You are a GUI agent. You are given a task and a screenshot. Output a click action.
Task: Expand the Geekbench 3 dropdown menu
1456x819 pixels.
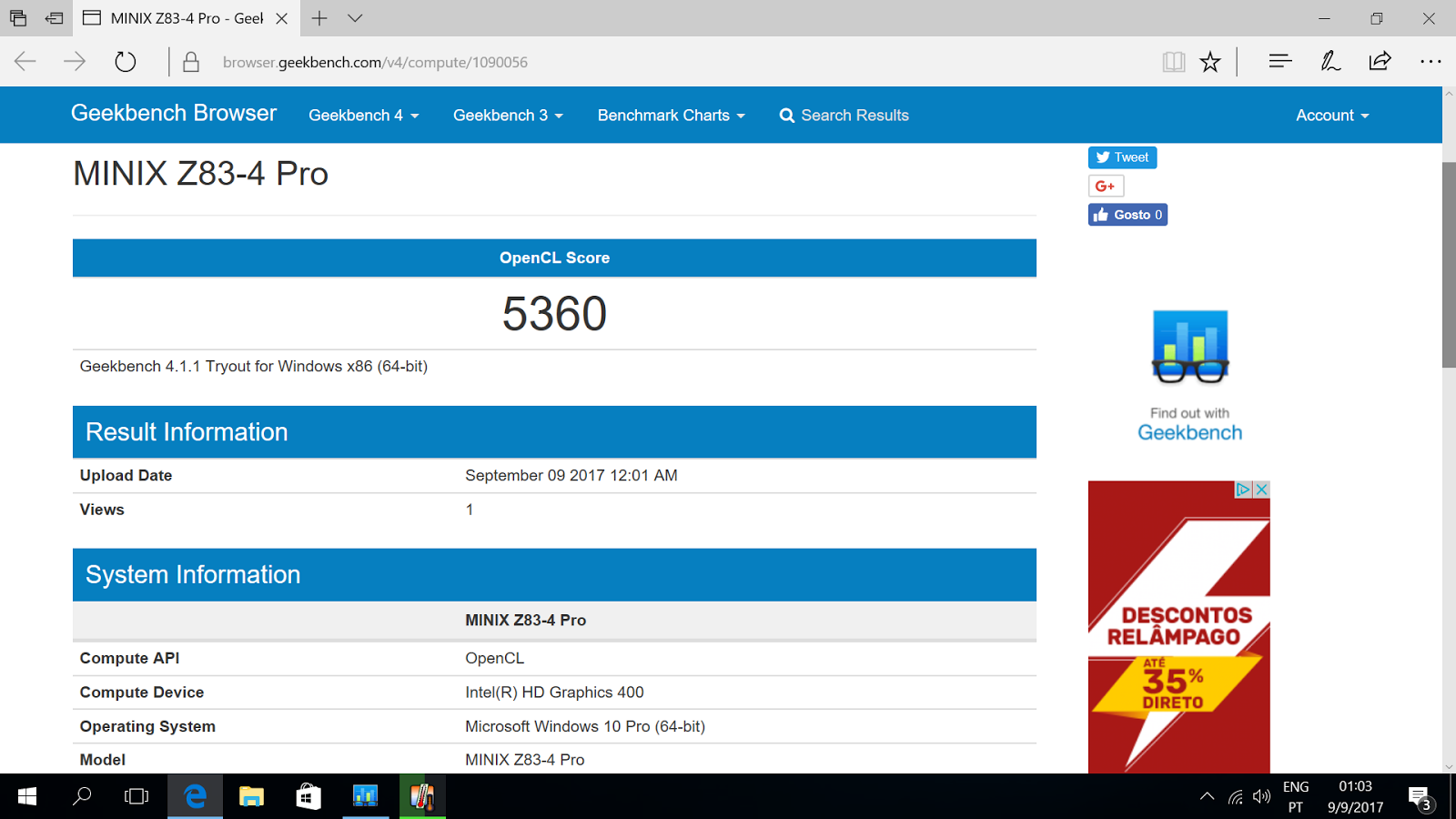[509, 116]
